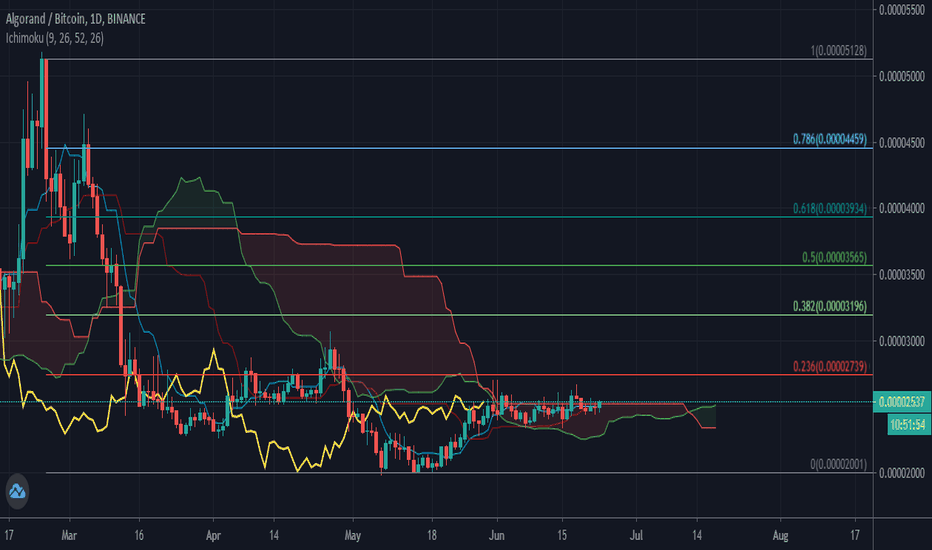Click the 0.236(0.00002739) Fibonacci label
Image resolution: width=932 pixels, height=550 pixels.
830,366
